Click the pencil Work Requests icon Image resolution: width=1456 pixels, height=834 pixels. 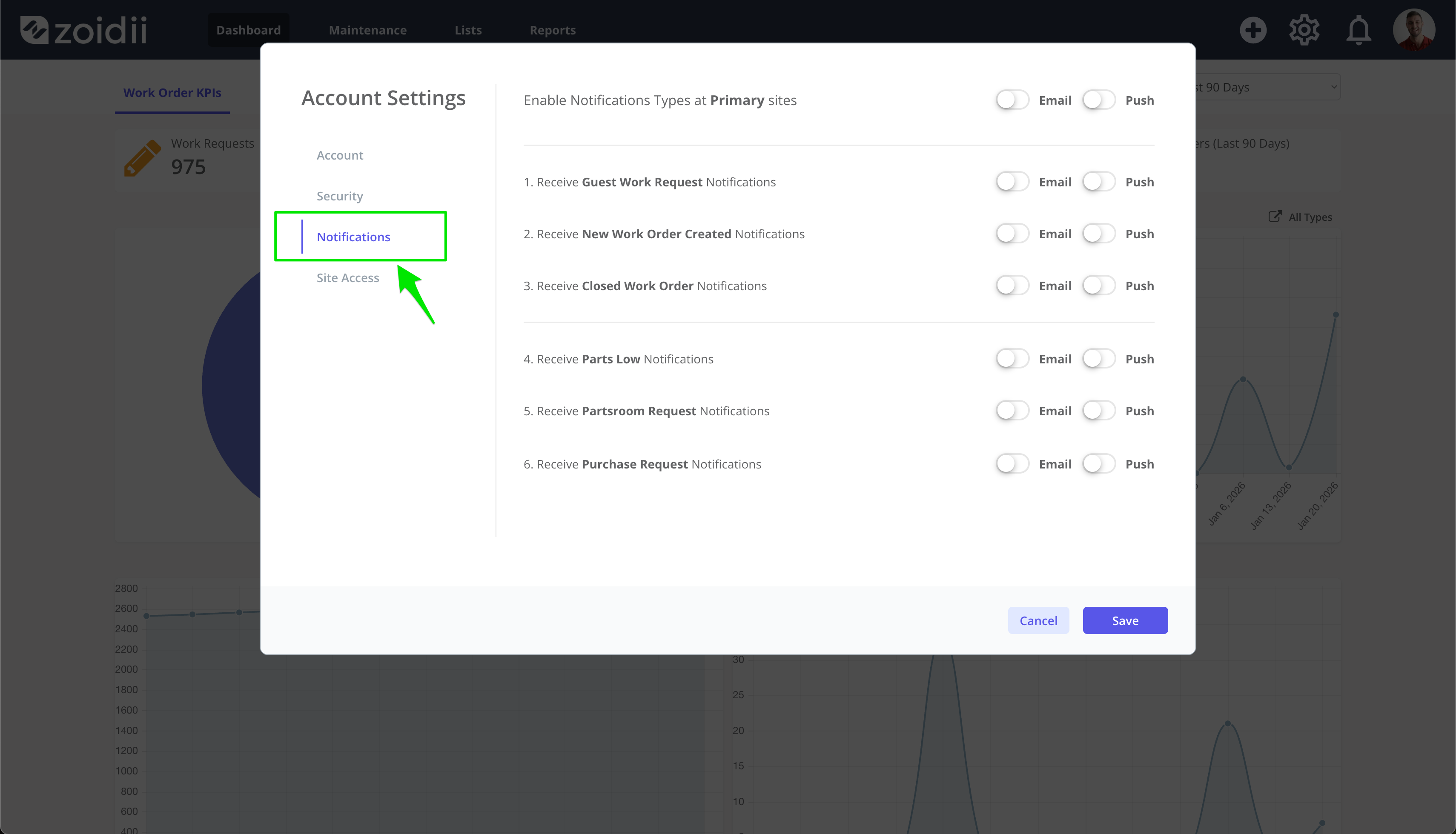(142, 158)
